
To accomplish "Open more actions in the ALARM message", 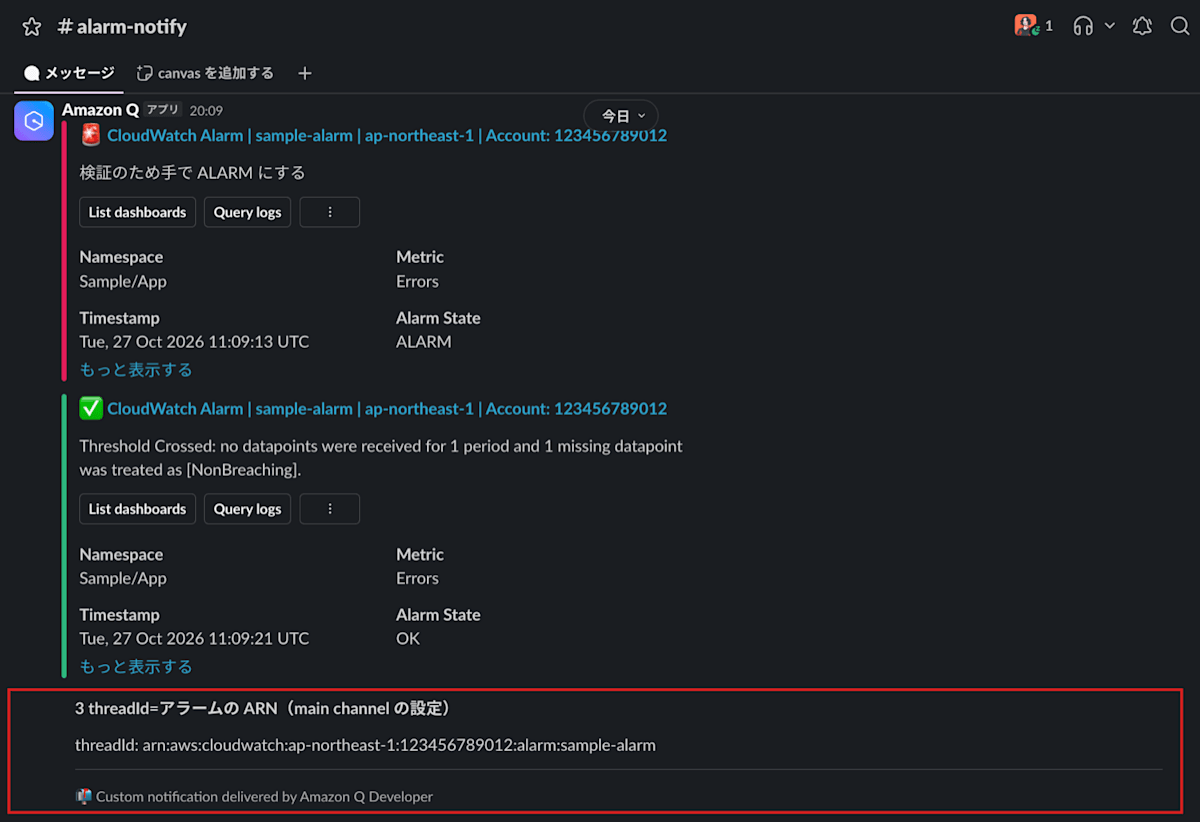I will [330, 212].
